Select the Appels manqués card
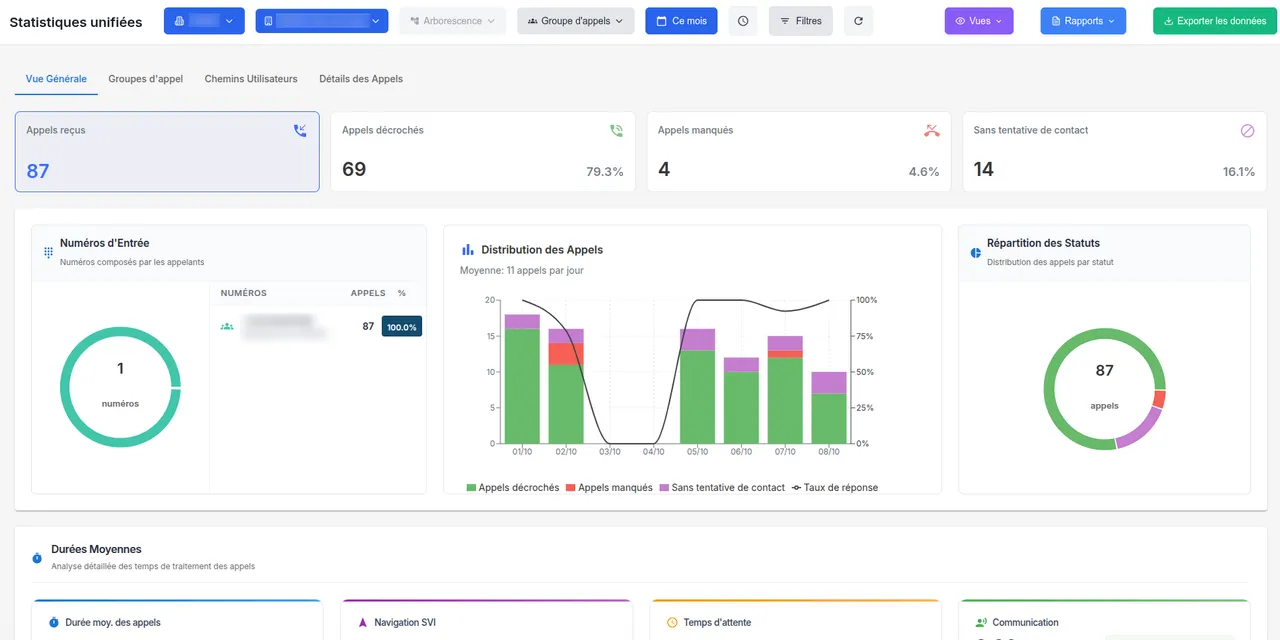 point(799,151)
